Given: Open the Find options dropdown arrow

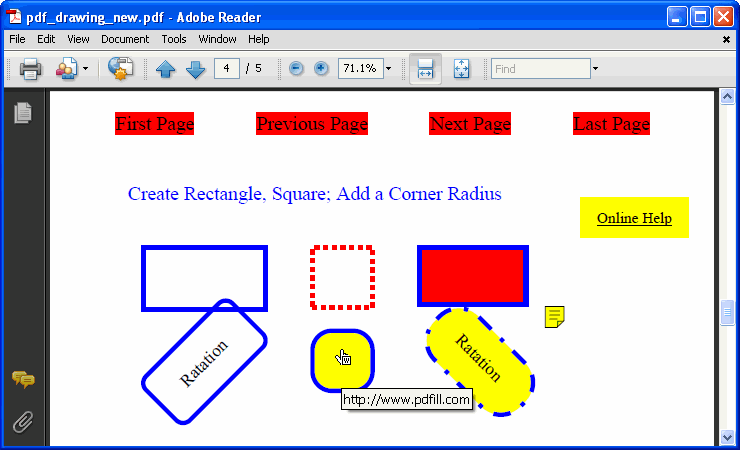Looking at the screenshot, I should pyautogui.click(x=596, y=69).
